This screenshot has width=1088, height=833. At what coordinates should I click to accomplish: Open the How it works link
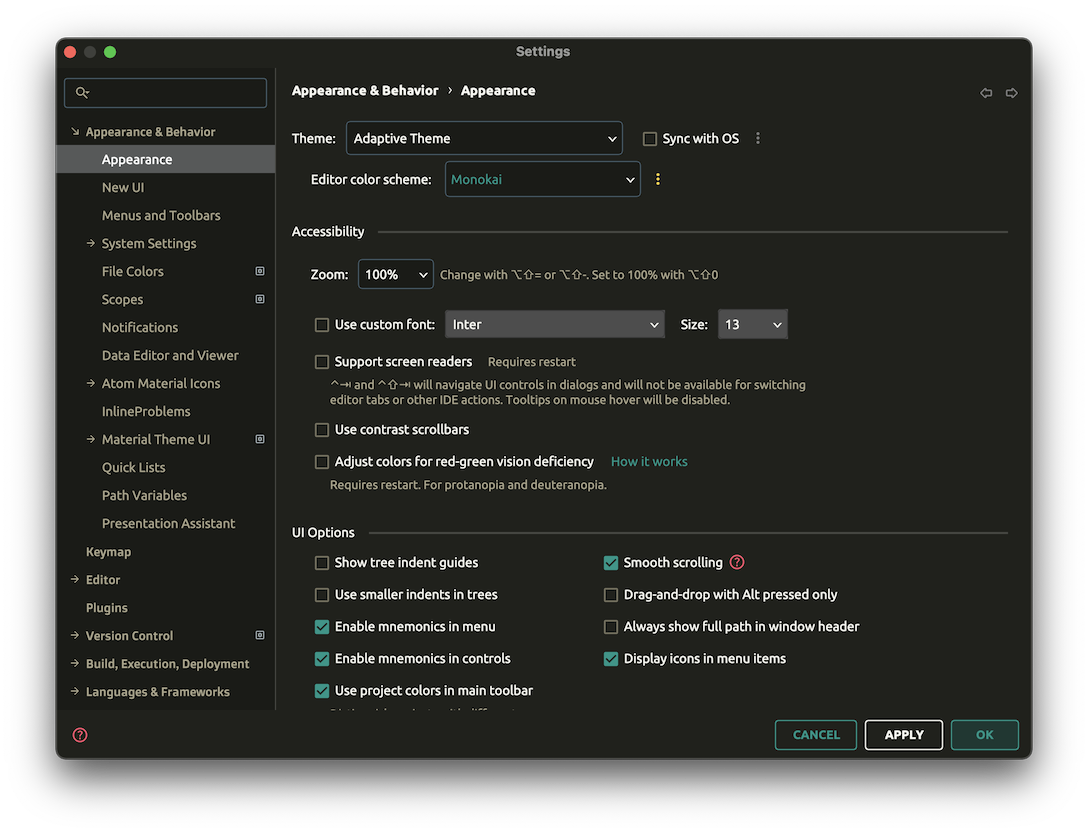click(648, 461)
